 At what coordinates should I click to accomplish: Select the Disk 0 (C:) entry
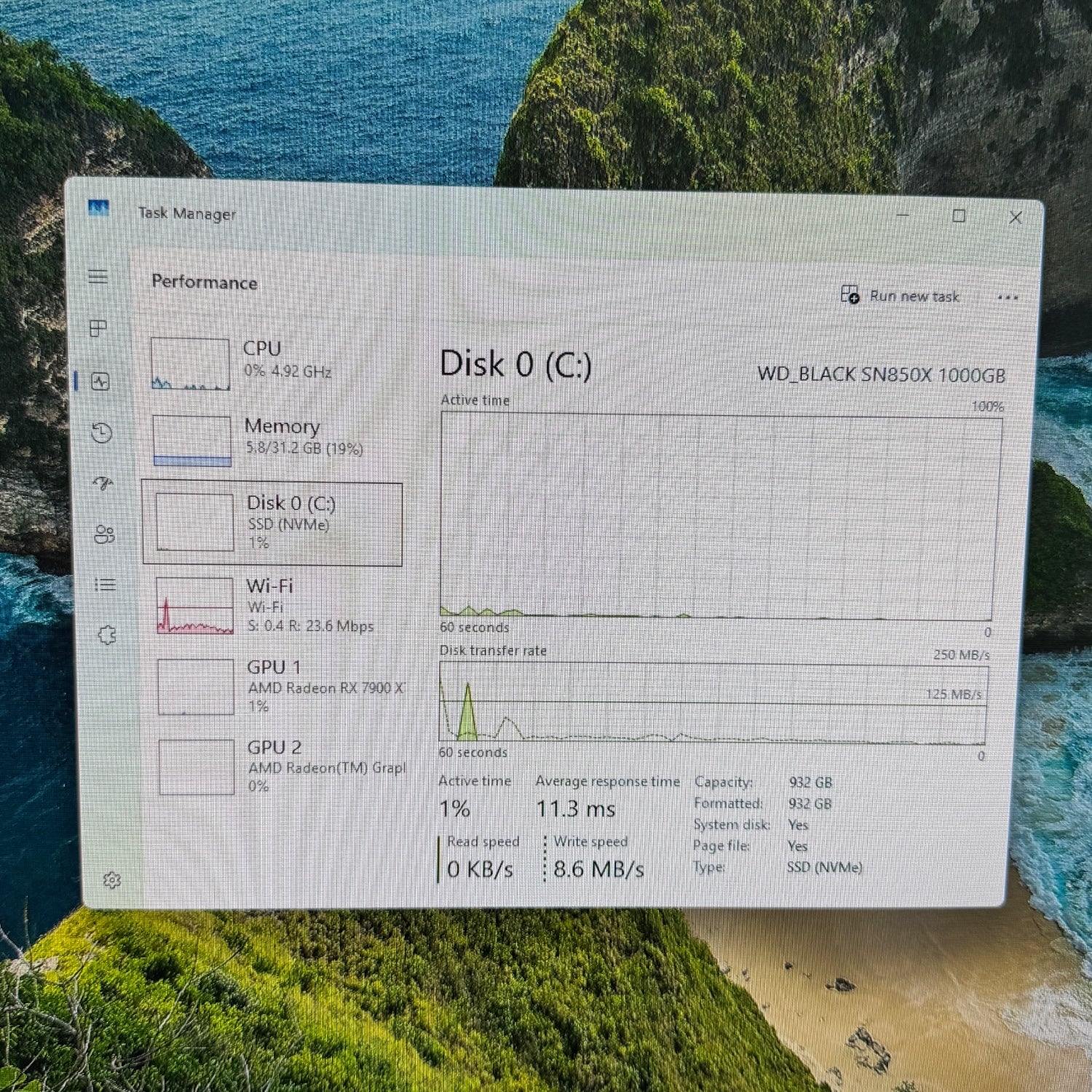[272, 522]
